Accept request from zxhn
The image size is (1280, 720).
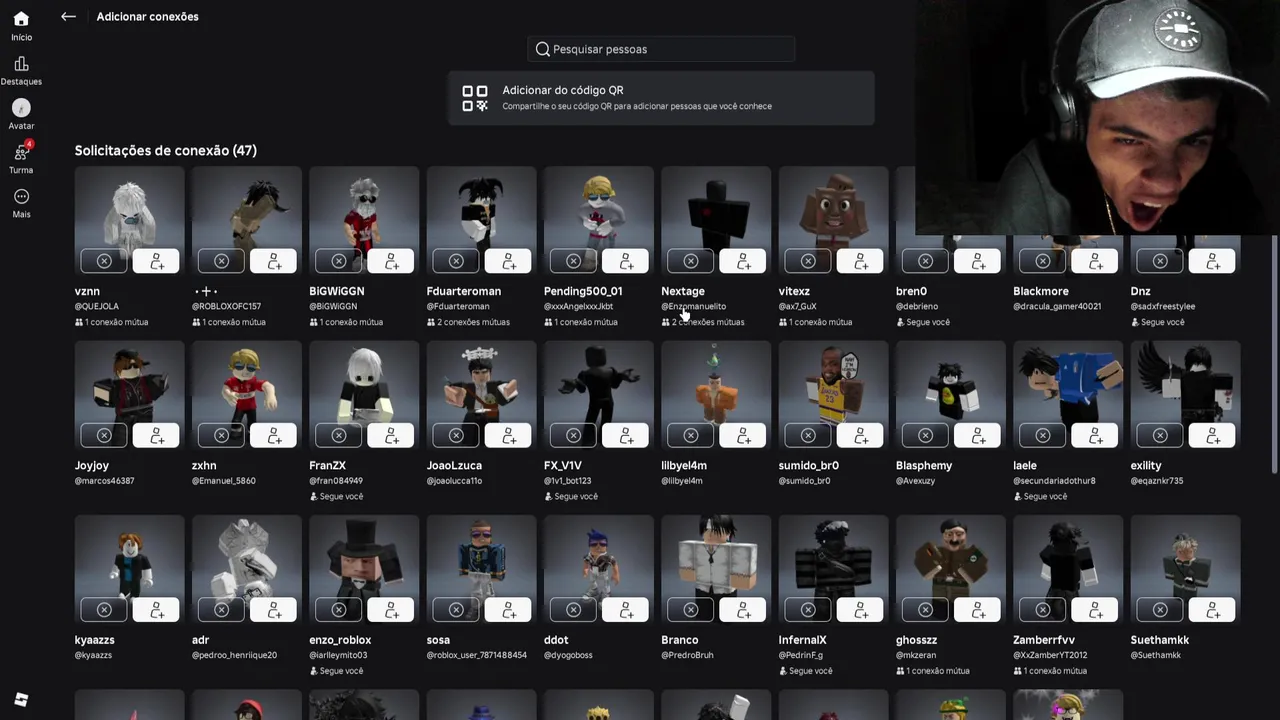[274, 435]
